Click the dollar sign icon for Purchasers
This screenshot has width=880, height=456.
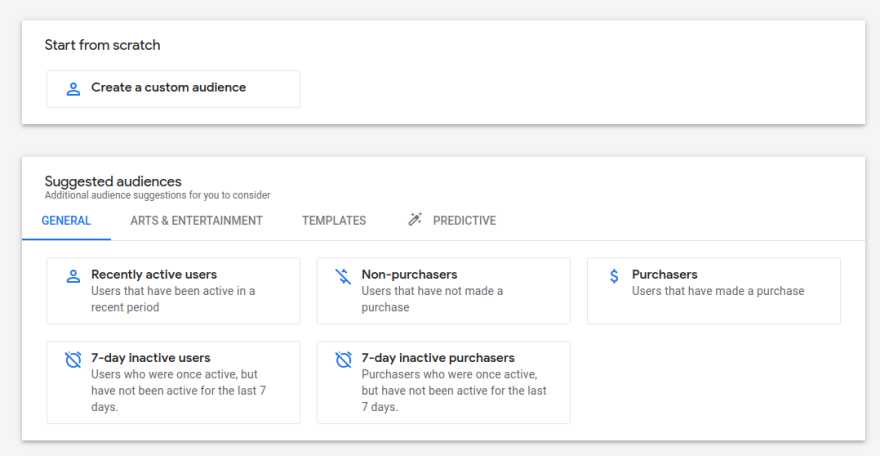pyautogui.click(x=614, y=276)
